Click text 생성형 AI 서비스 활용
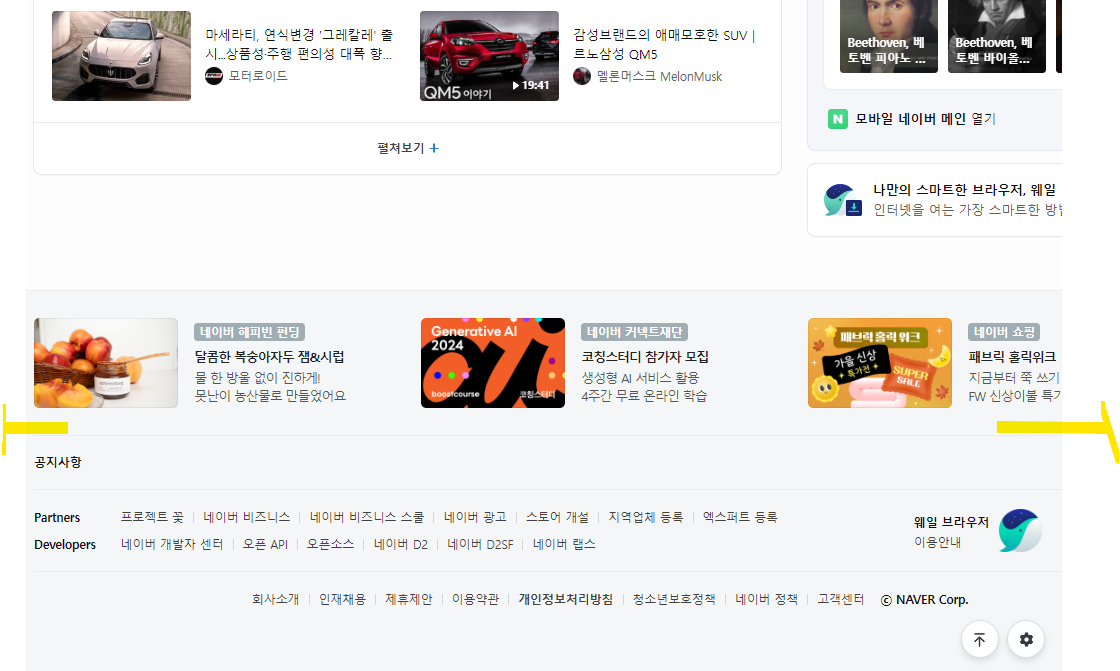The height and width of the screenshot is (671, 1120). coord(640,377)
